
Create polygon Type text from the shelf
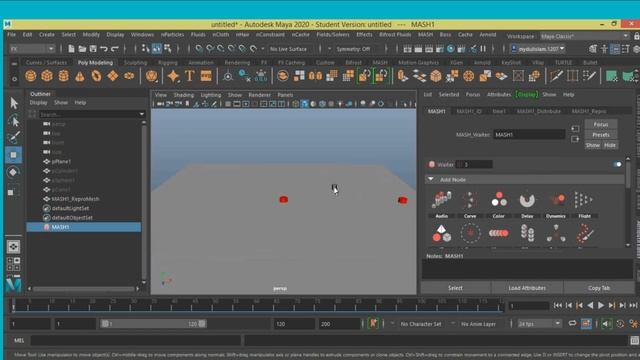[x=189, y=76]
